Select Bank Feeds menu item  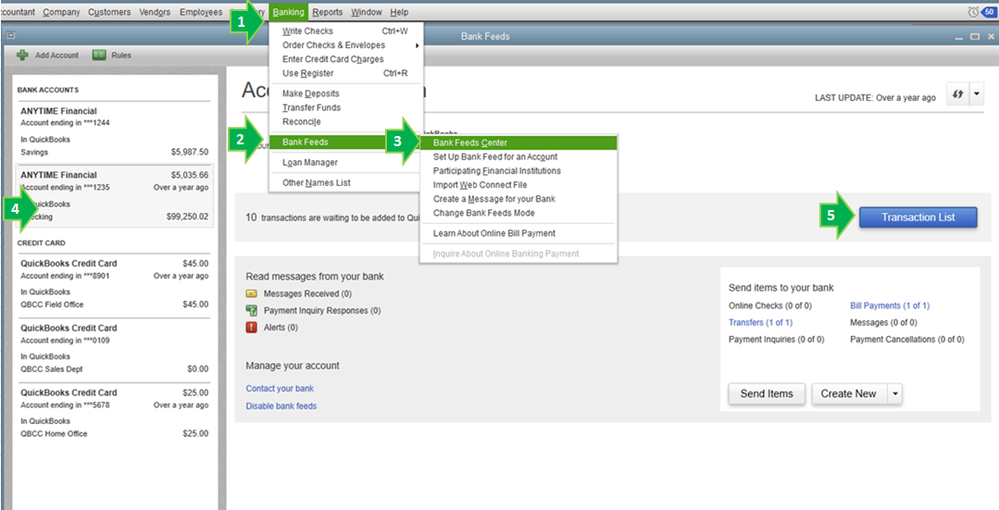click(346, 142)
